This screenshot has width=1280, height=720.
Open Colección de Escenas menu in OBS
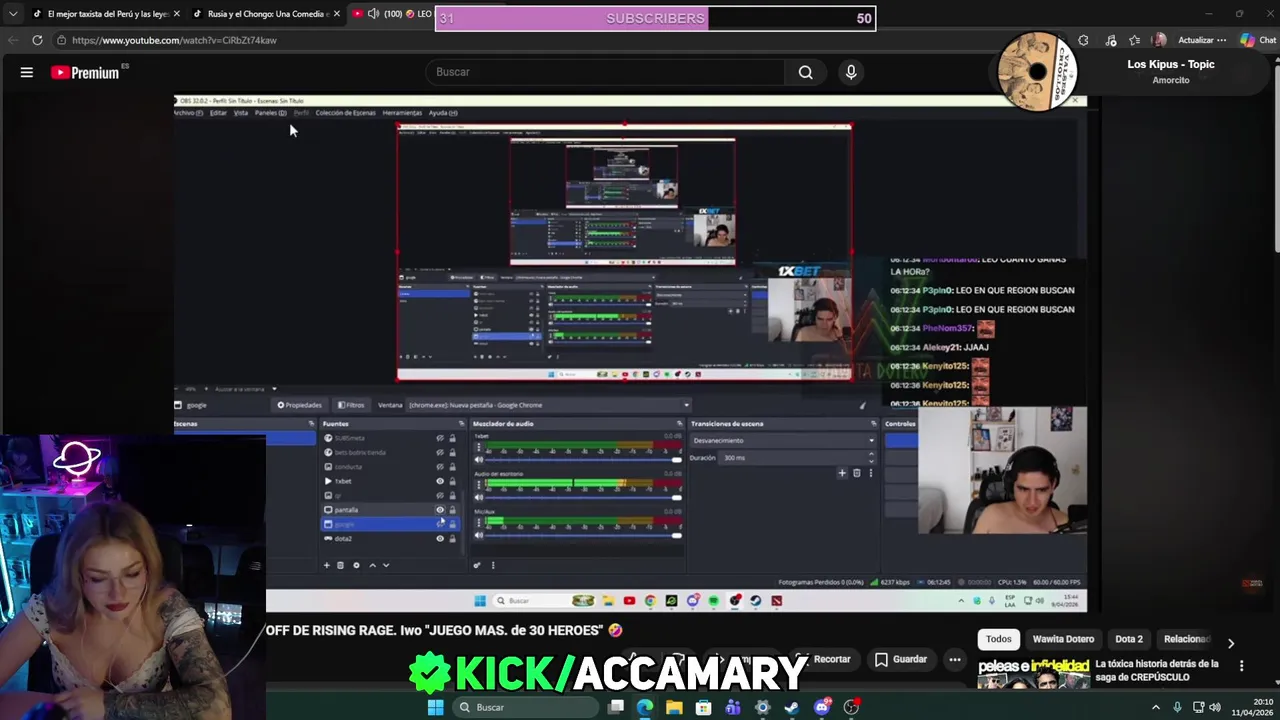pos(345,113)
